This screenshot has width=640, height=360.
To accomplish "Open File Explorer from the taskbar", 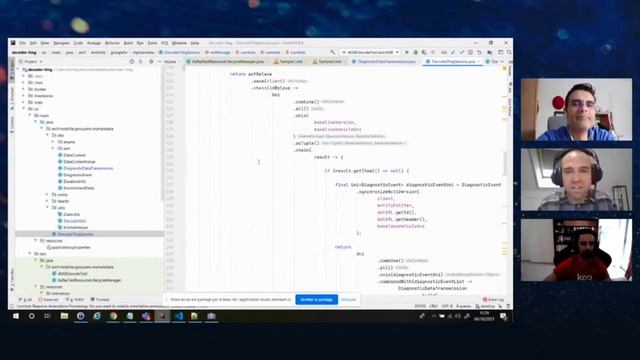I will [x=64, y=316].
